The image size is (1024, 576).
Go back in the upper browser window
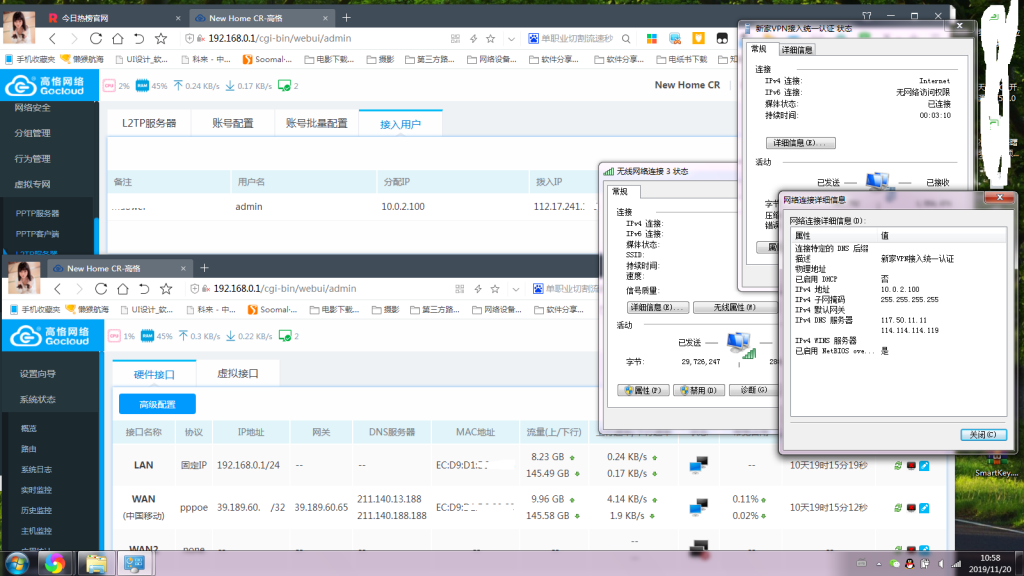point(53,39)
